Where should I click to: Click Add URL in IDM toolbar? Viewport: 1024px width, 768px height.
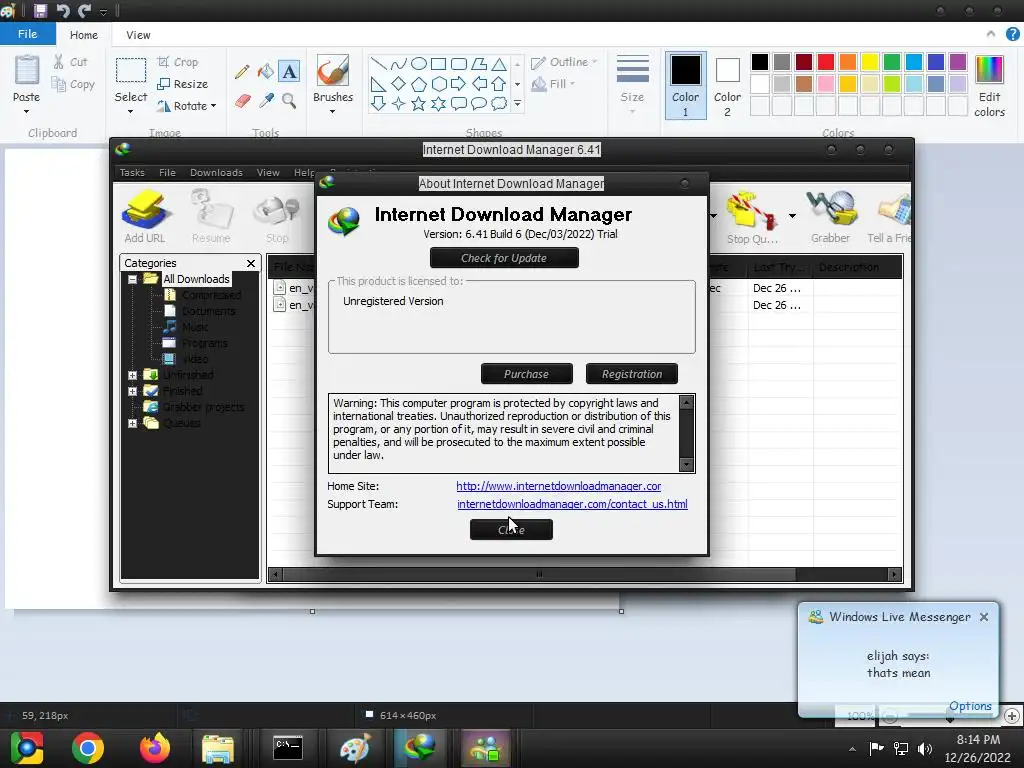click(x=145, y=216)
